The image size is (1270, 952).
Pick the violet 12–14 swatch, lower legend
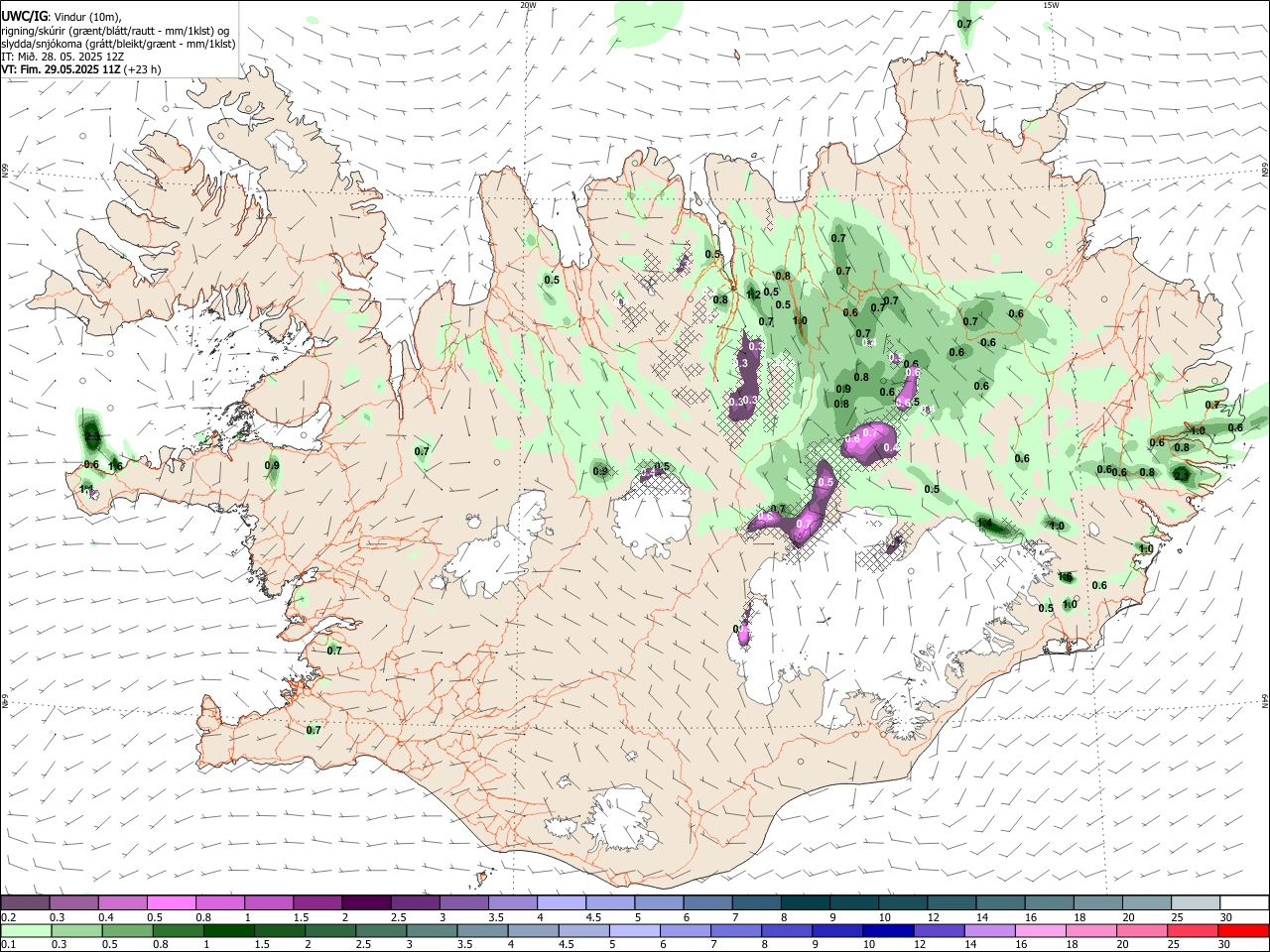[940, 930]
